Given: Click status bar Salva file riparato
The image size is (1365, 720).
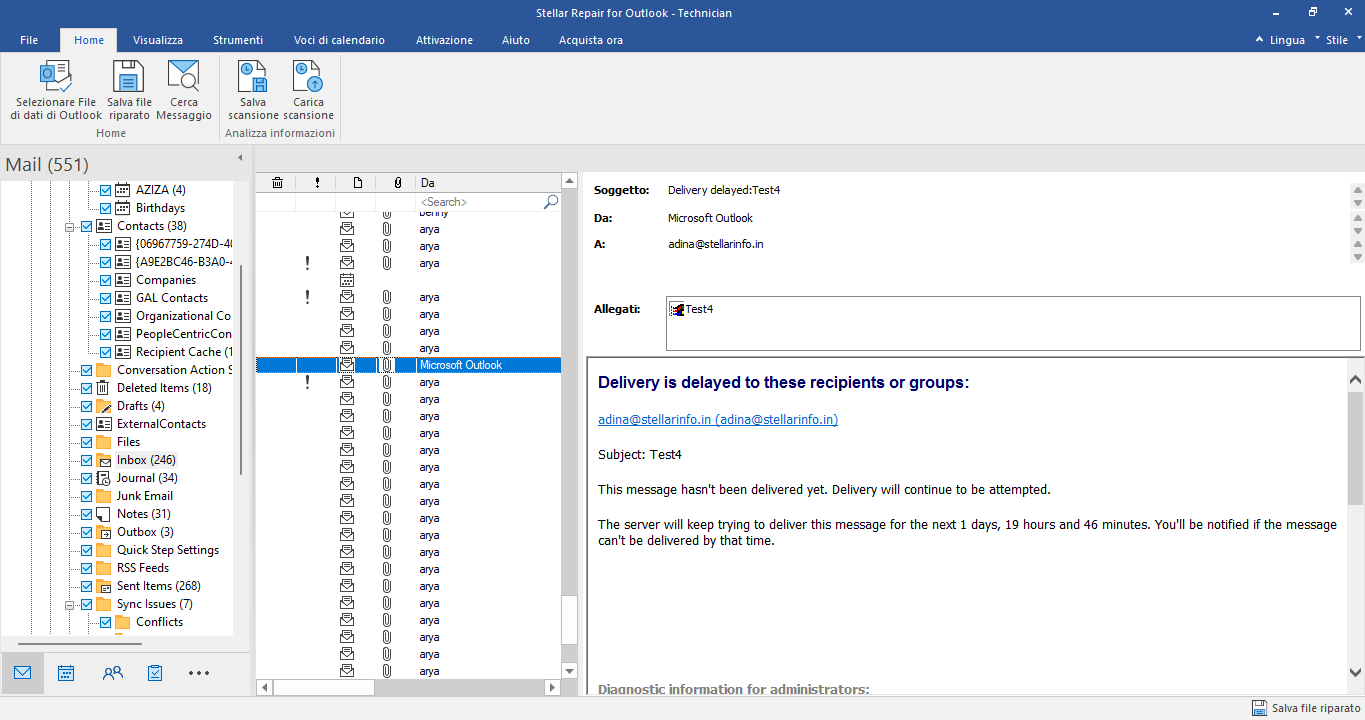Looking at the screenshot, I should click(x=1306, y=708).
